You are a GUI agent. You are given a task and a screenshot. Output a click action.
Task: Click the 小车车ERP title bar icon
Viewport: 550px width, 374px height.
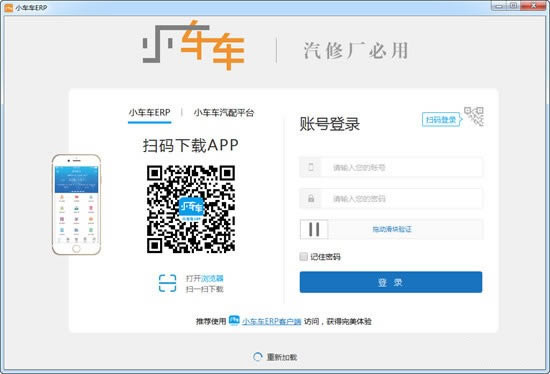9,7
